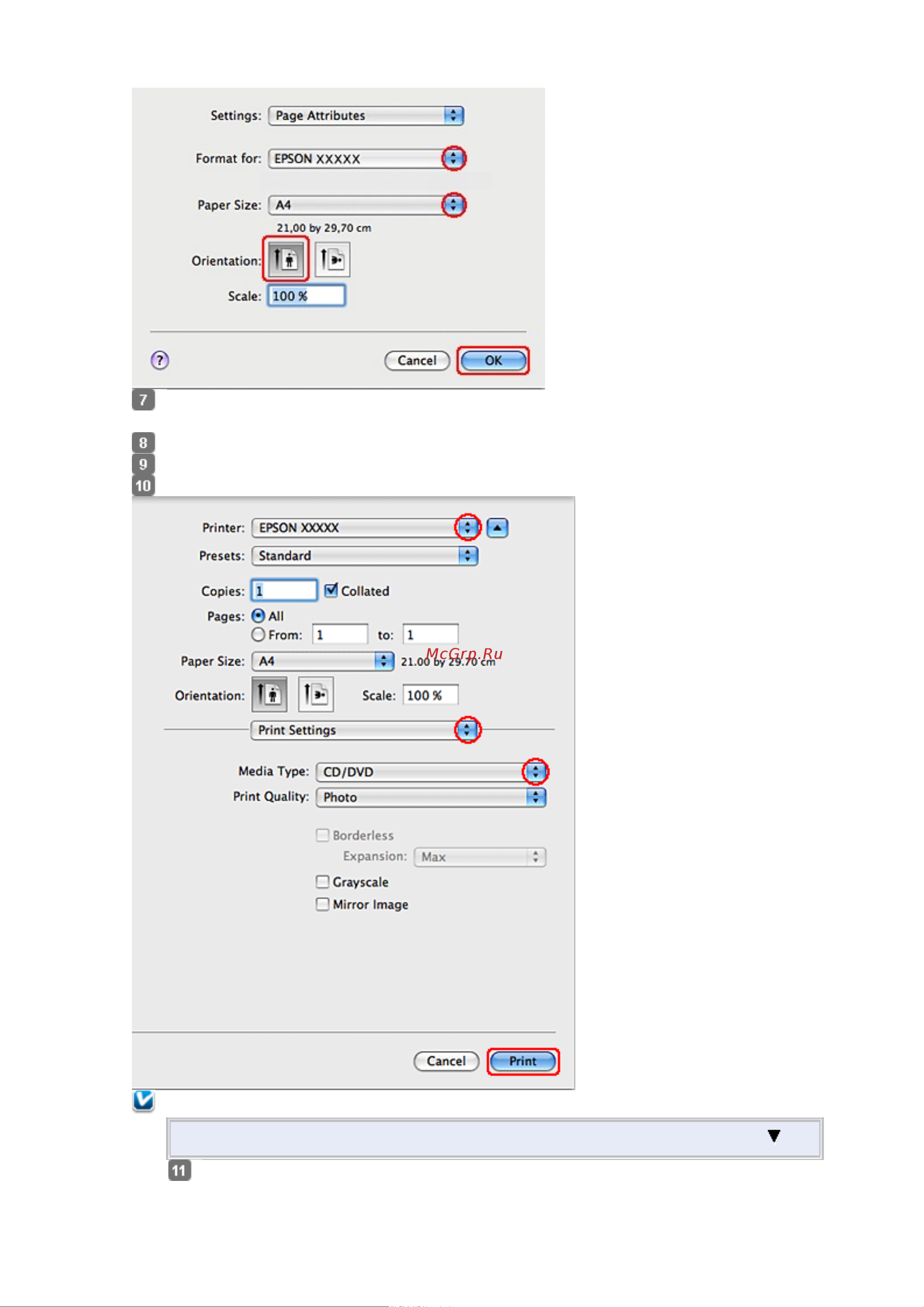The width and height of the screenshot is (924, 1307).
Task: Select landscape orientation in Print dialog
Action: (316, 694)
